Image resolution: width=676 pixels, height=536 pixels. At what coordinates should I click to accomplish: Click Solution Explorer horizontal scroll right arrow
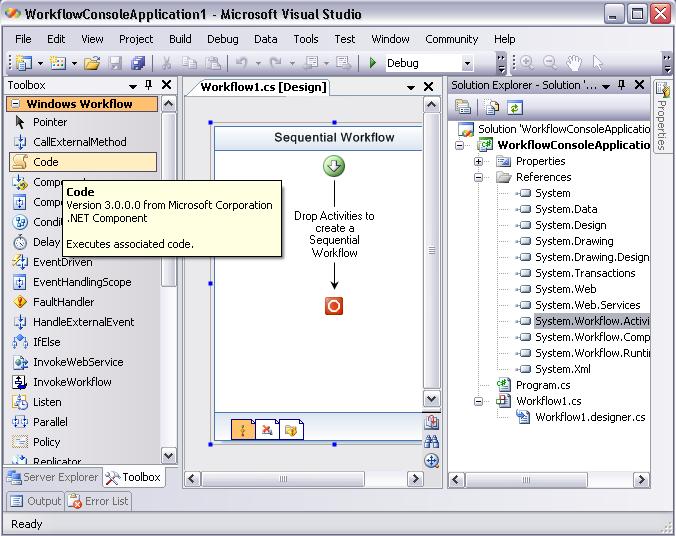pos(641,480)
